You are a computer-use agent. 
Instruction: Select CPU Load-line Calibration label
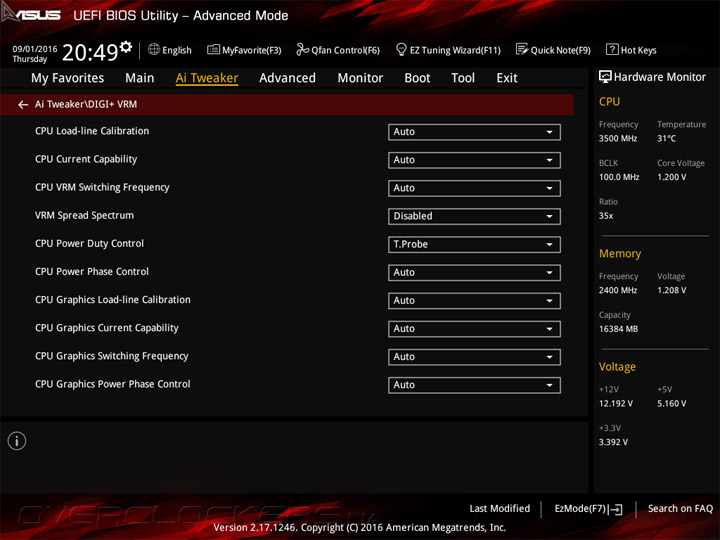92,131
